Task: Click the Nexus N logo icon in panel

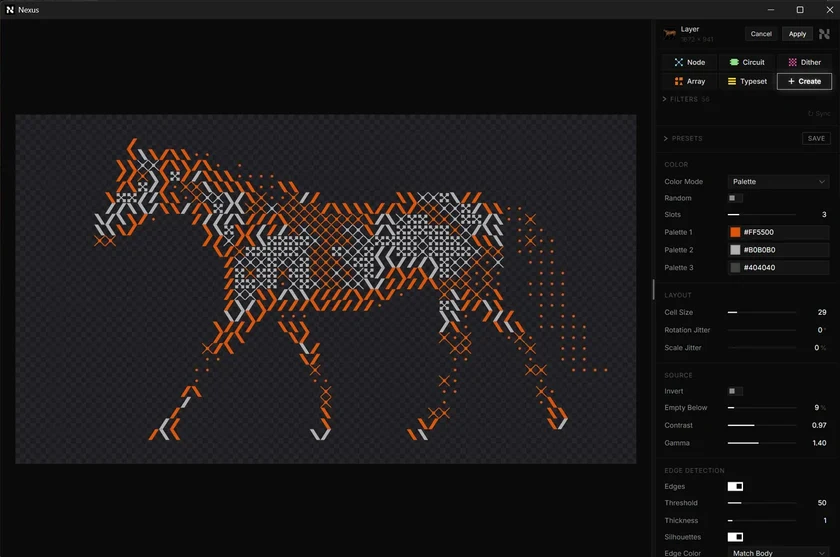Action: click(824, 34)
